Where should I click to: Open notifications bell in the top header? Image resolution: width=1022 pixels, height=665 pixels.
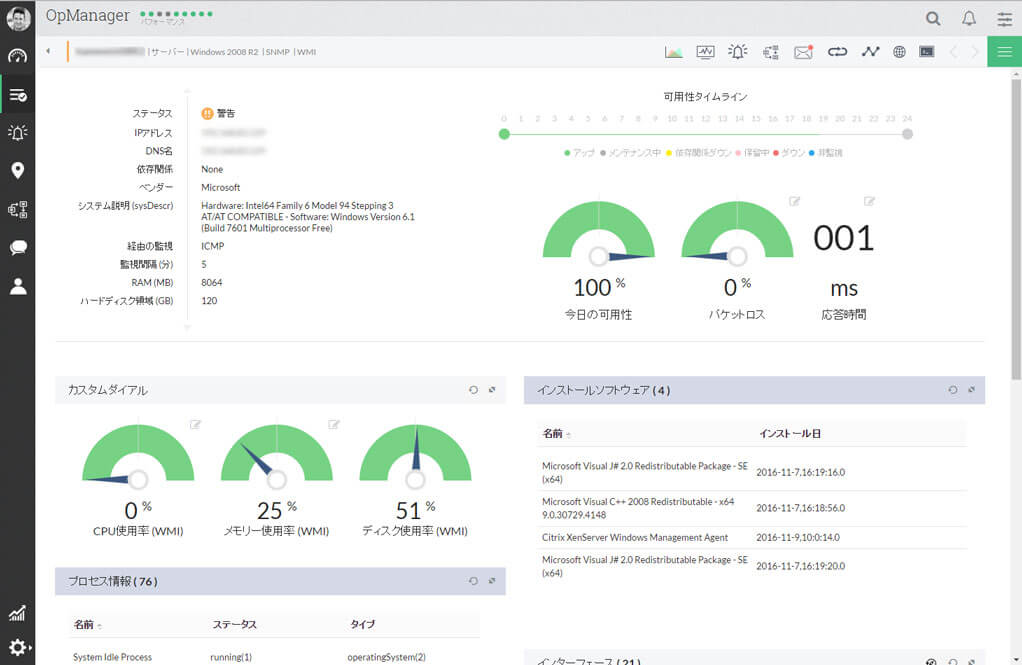[969, 18]
